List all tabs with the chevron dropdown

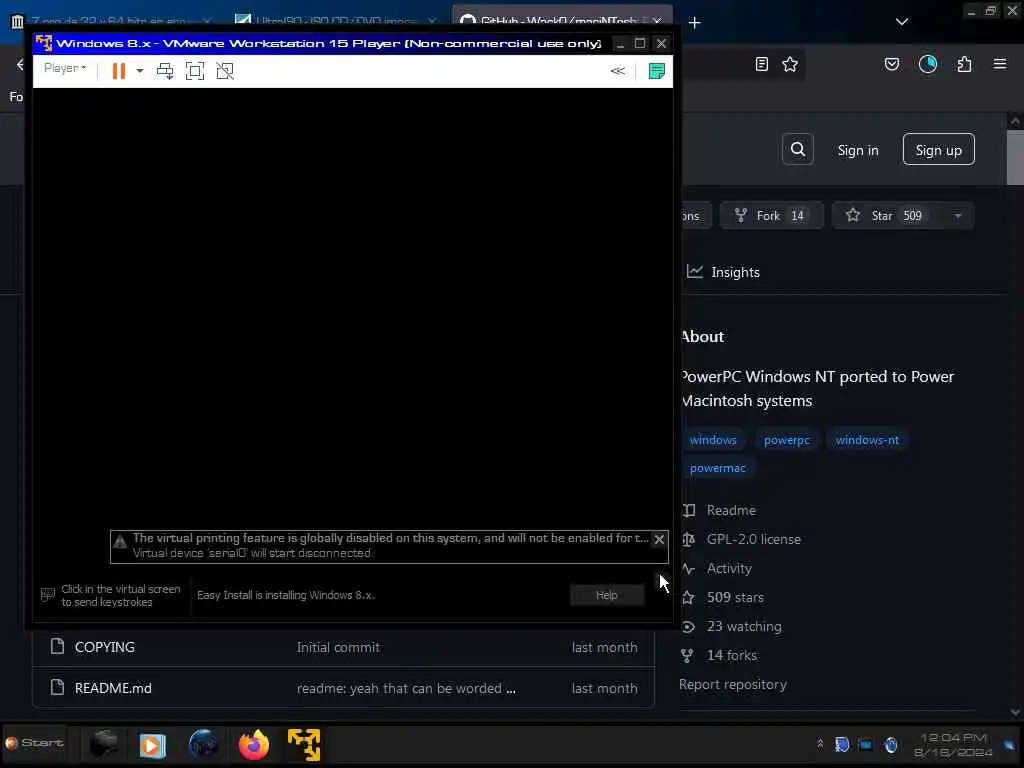click(902, 22)
